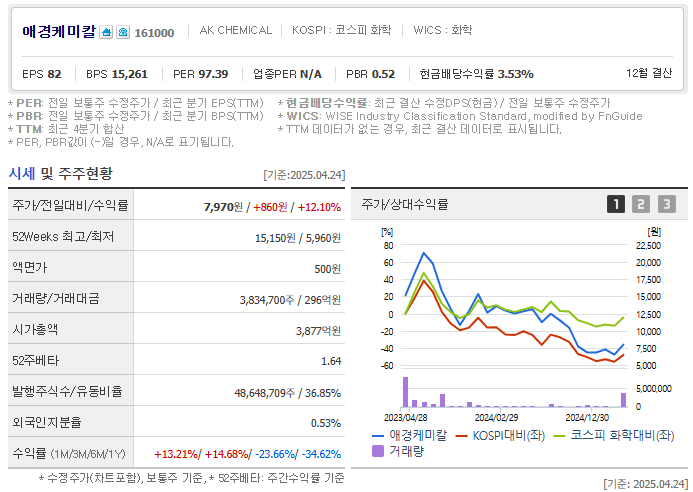Viewport: 693px width, 492px height.
Task: Click the 시세 및 주주현황 heading
Action: coord(61,173)
